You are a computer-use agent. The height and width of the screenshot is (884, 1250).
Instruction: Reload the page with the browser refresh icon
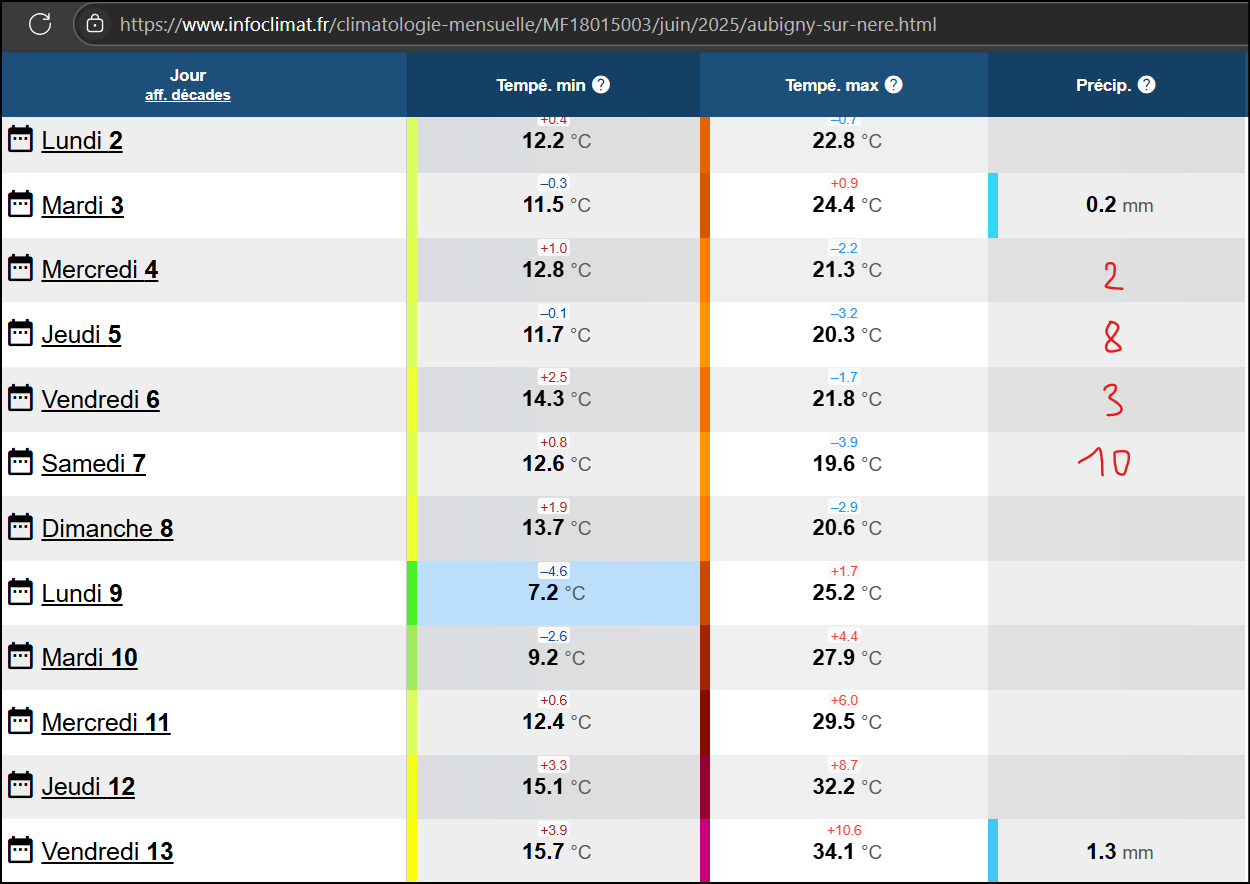(x=40, y=24)
